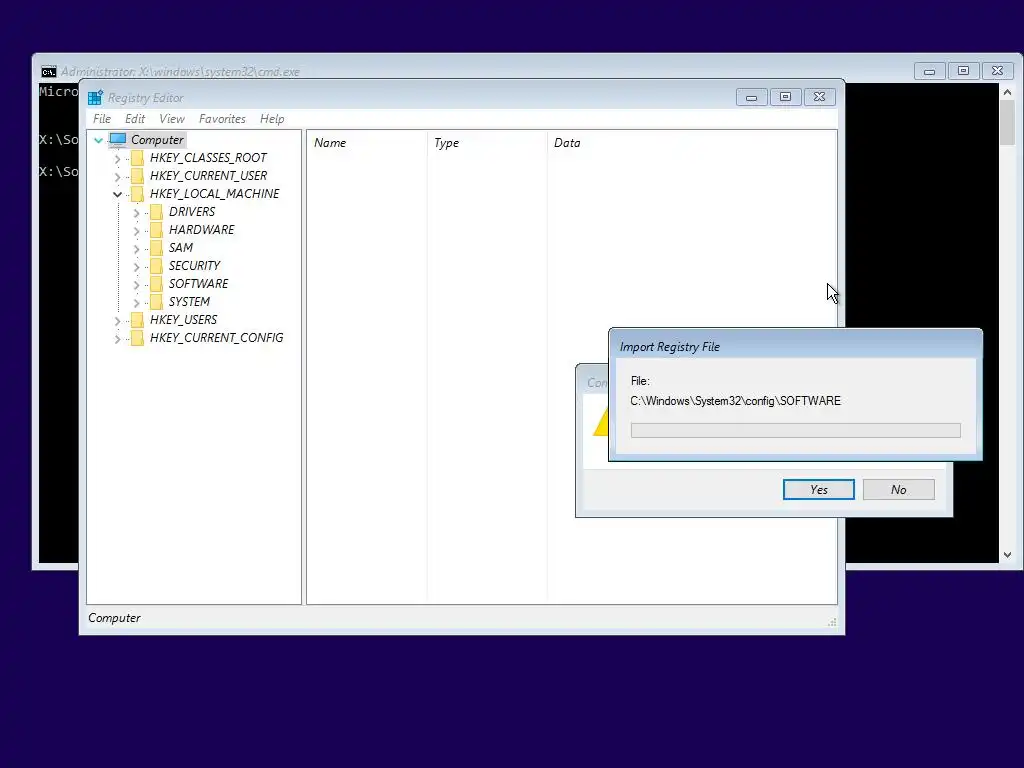The height and width of the screenshot is (768, 1024).
Task: Select the SOFTWARE key label
Action: (199, 283)
